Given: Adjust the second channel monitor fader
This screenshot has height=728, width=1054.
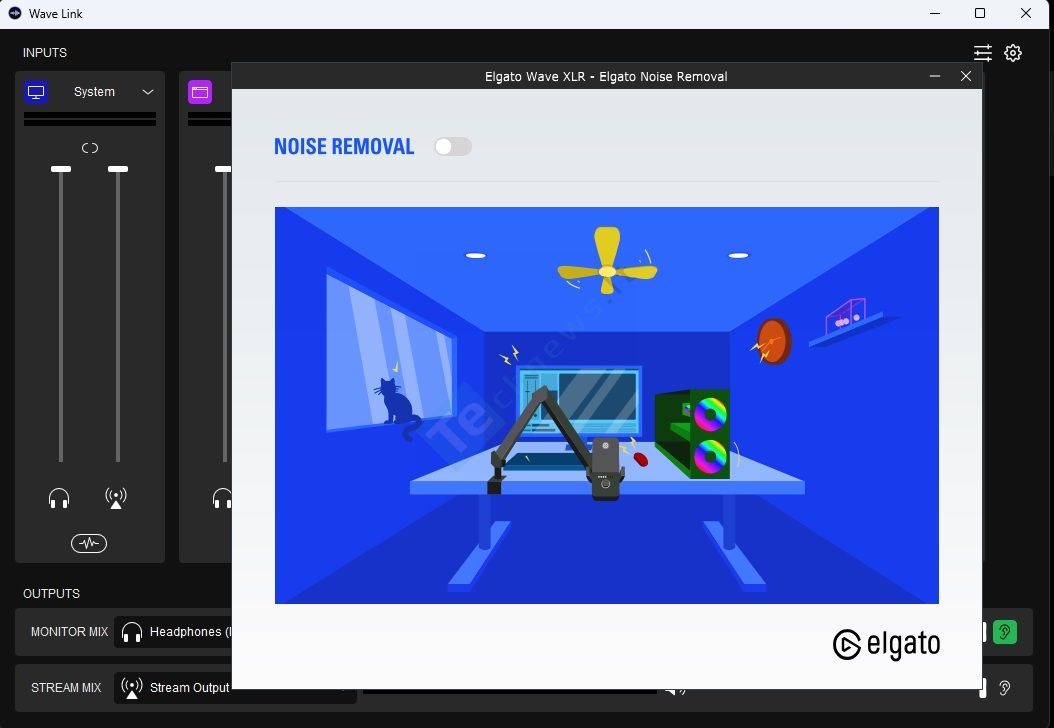Looking at the screenshot, I should pos(223,169).
